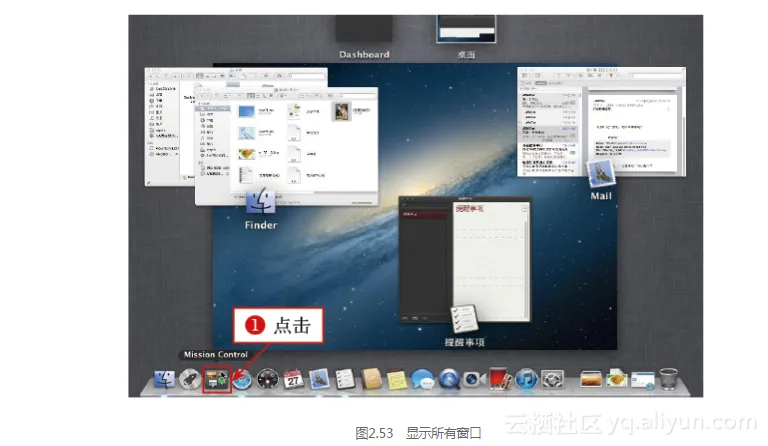Open Mail stamp icon in Dock
768x446 pixels.
click(319, 379)
